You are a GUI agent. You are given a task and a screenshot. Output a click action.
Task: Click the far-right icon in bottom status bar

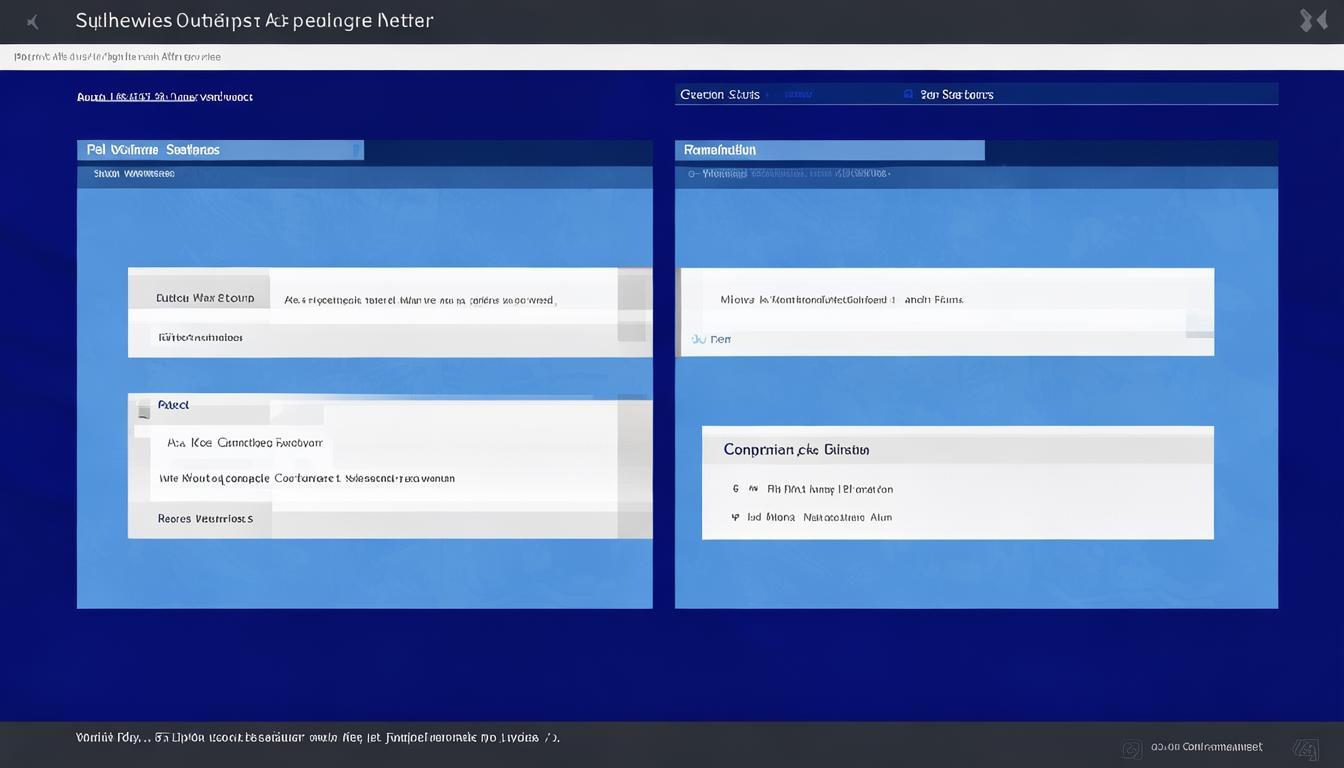(1305, 748)
